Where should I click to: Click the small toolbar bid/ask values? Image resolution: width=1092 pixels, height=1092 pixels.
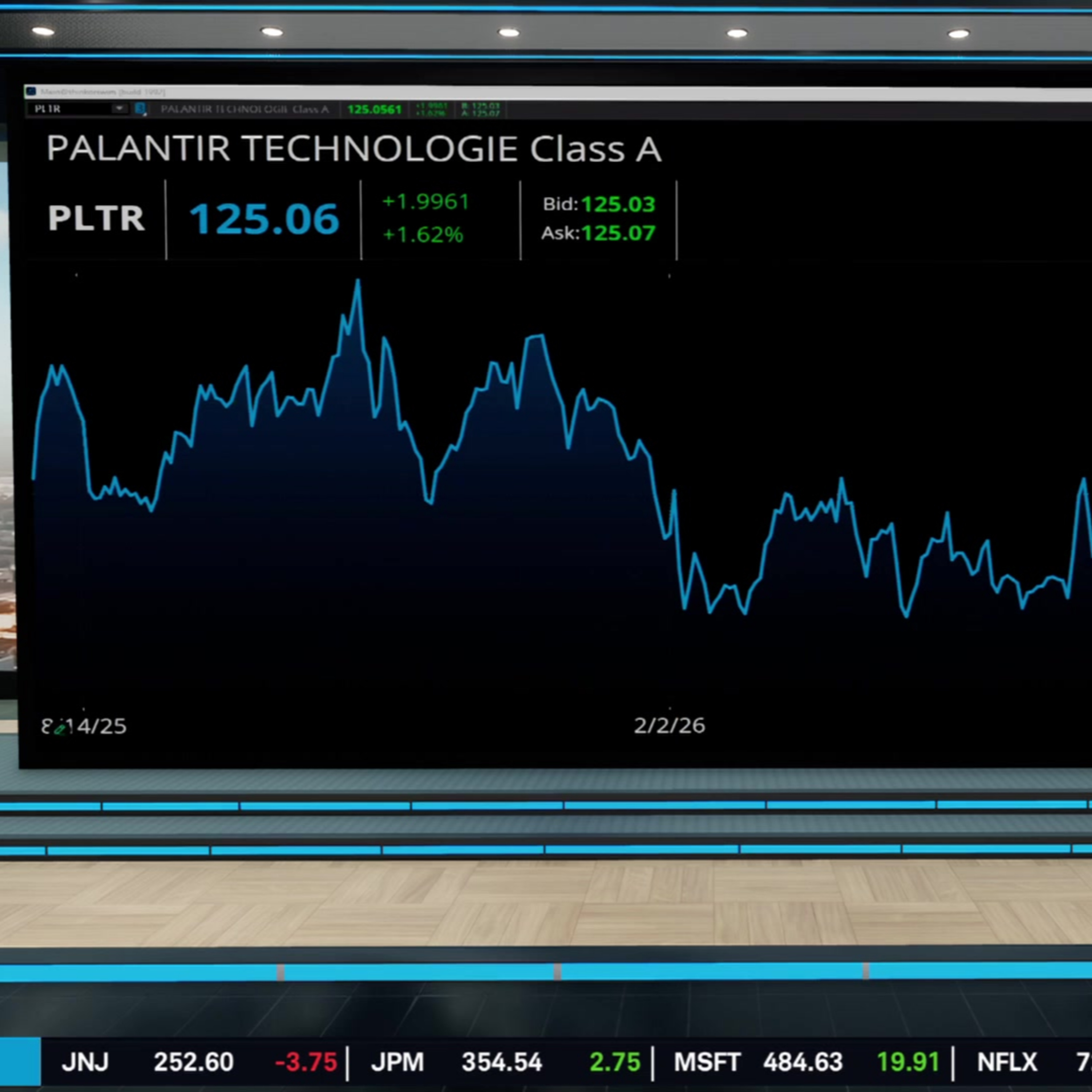[480, 110]
